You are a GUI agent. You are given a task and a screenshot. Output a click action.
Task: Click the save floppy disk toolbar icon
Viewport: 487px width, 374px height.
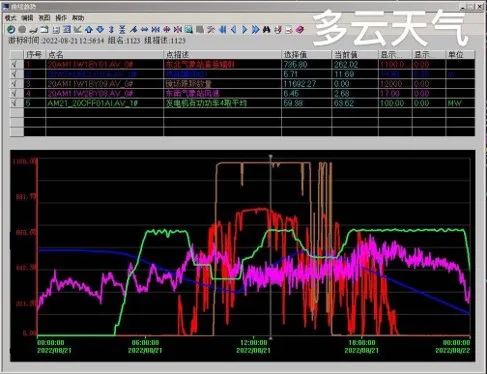pos(56,30)
